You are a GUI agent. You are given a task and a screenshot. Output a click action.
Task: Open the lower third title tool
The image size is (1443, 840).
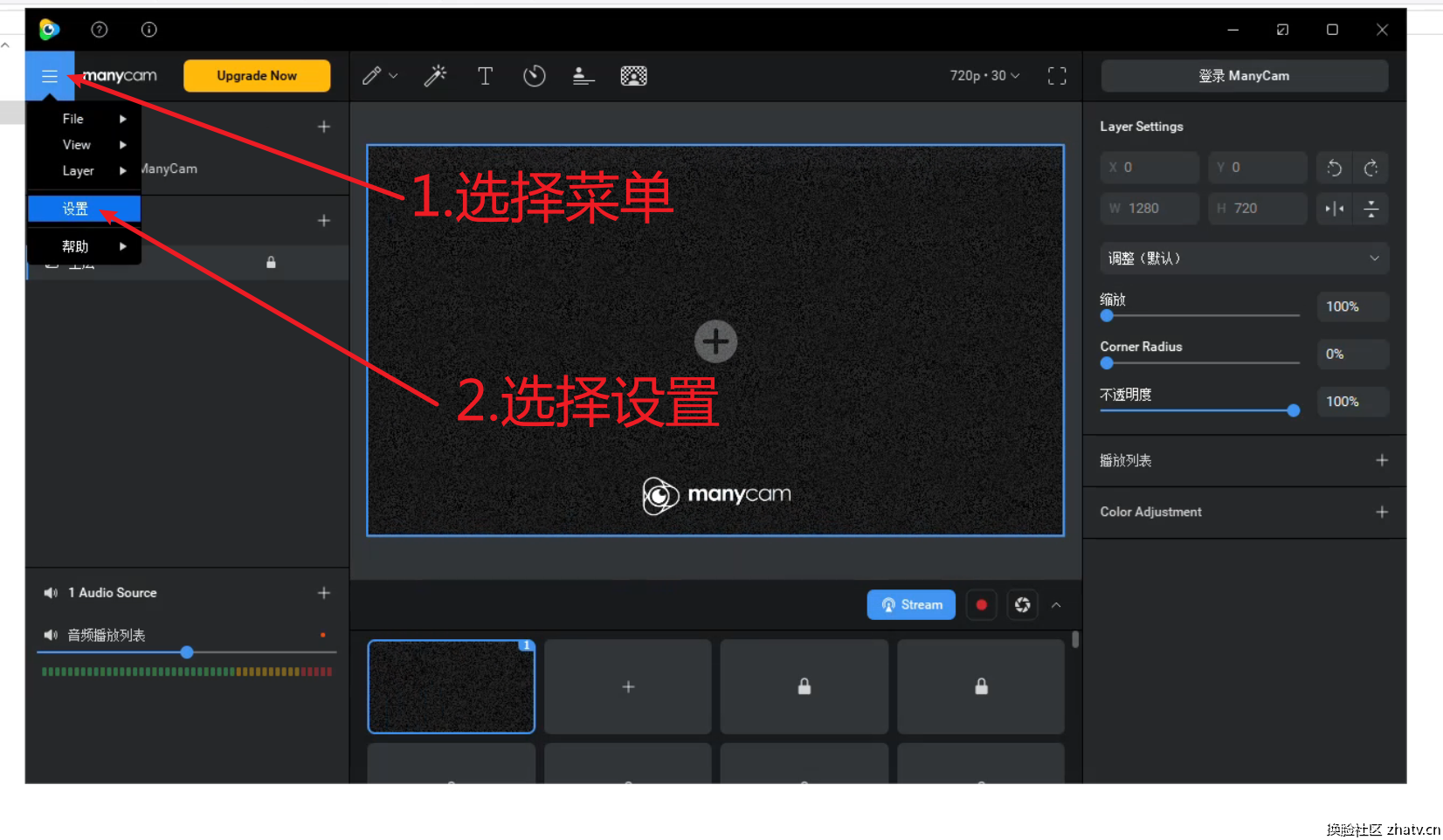point(583,76)
